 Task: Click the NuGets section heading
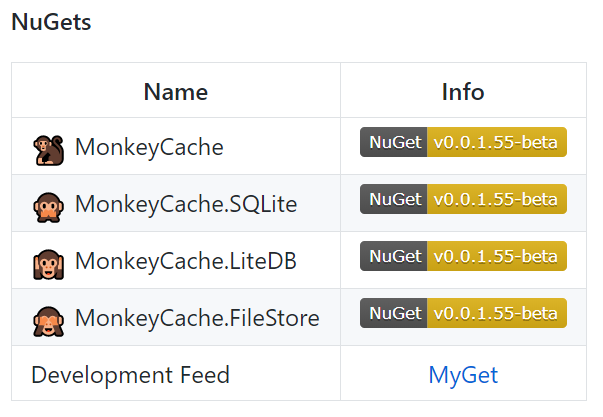pyautogui.click(x=51, y=22)
